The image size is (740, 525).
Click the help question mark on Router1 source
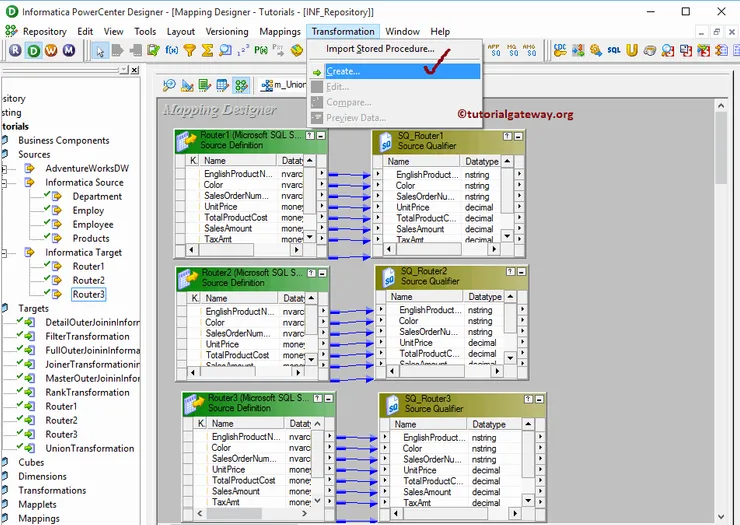pyautogui.click(x=310, y=136)
